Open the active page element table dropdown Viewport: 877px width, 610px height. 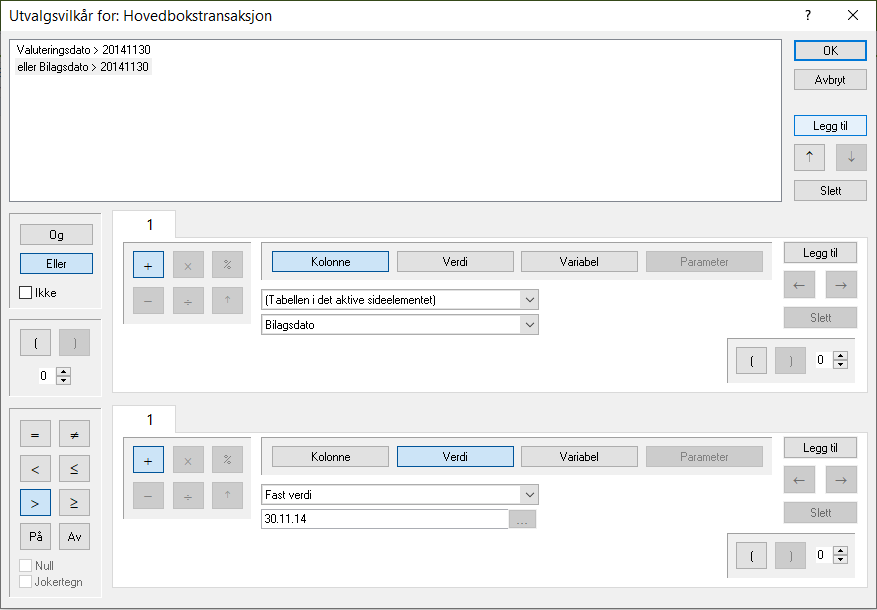528,300
